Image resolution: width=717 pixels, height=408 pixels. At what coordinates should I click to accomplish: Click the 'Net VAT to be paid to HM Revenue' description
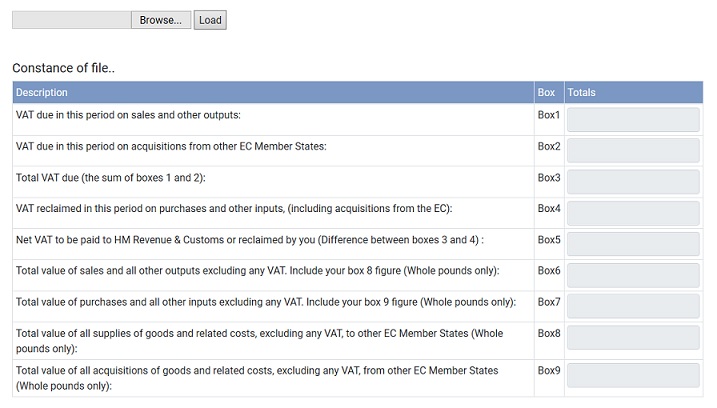tap(250, 240)
